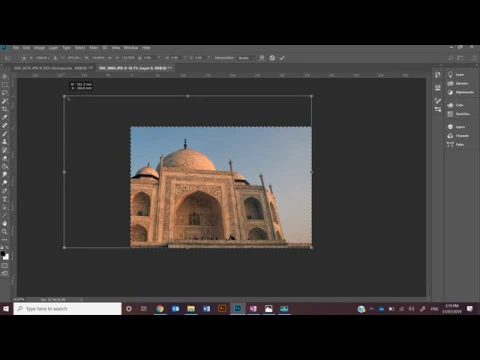The image size is (480, 360).
Task: Open the Interpolation dropdown
Action: tap(247, 58)
